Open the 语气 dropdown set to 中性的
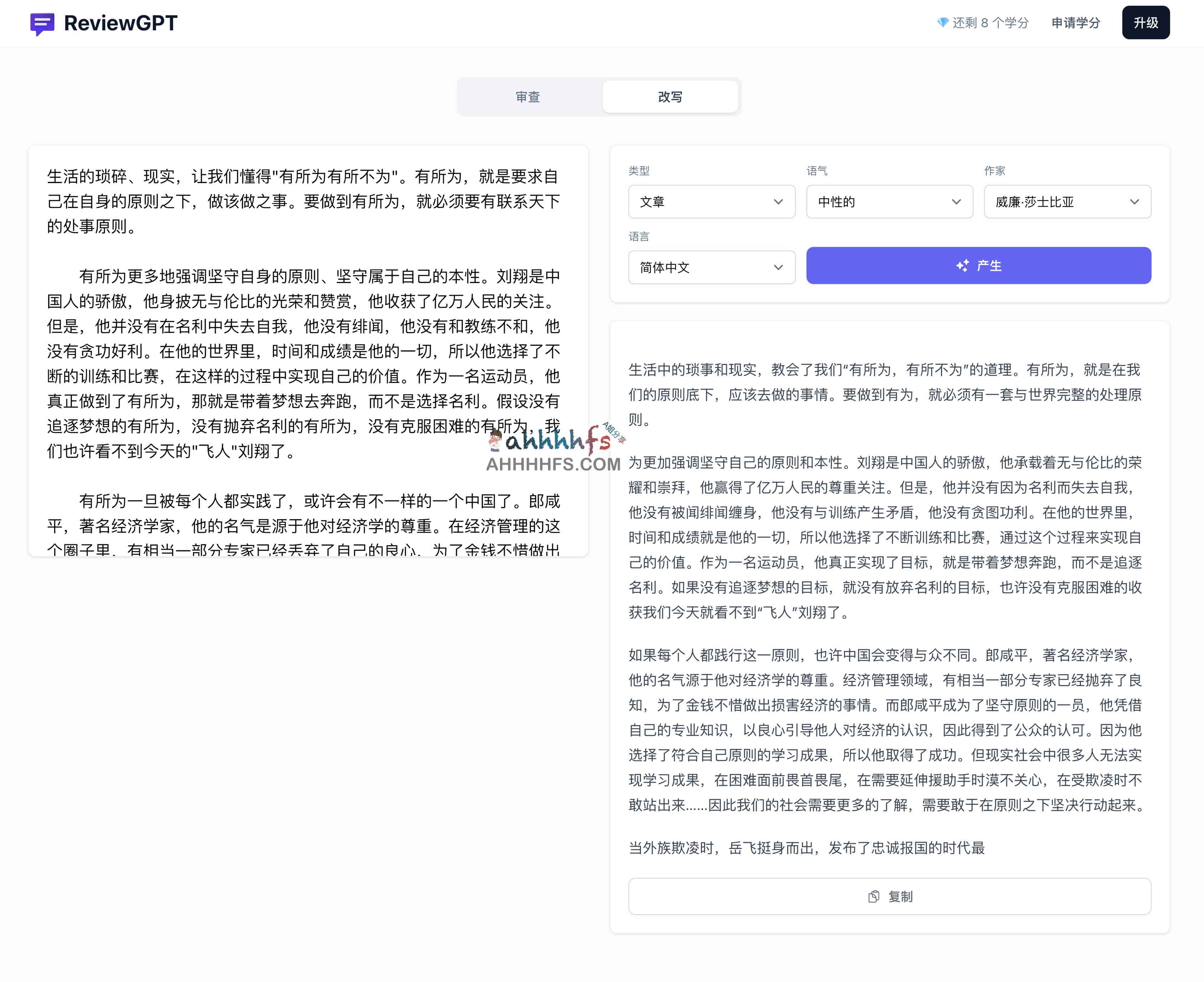The width and height of the screenshot is (1204, 982). click(889, 202)
